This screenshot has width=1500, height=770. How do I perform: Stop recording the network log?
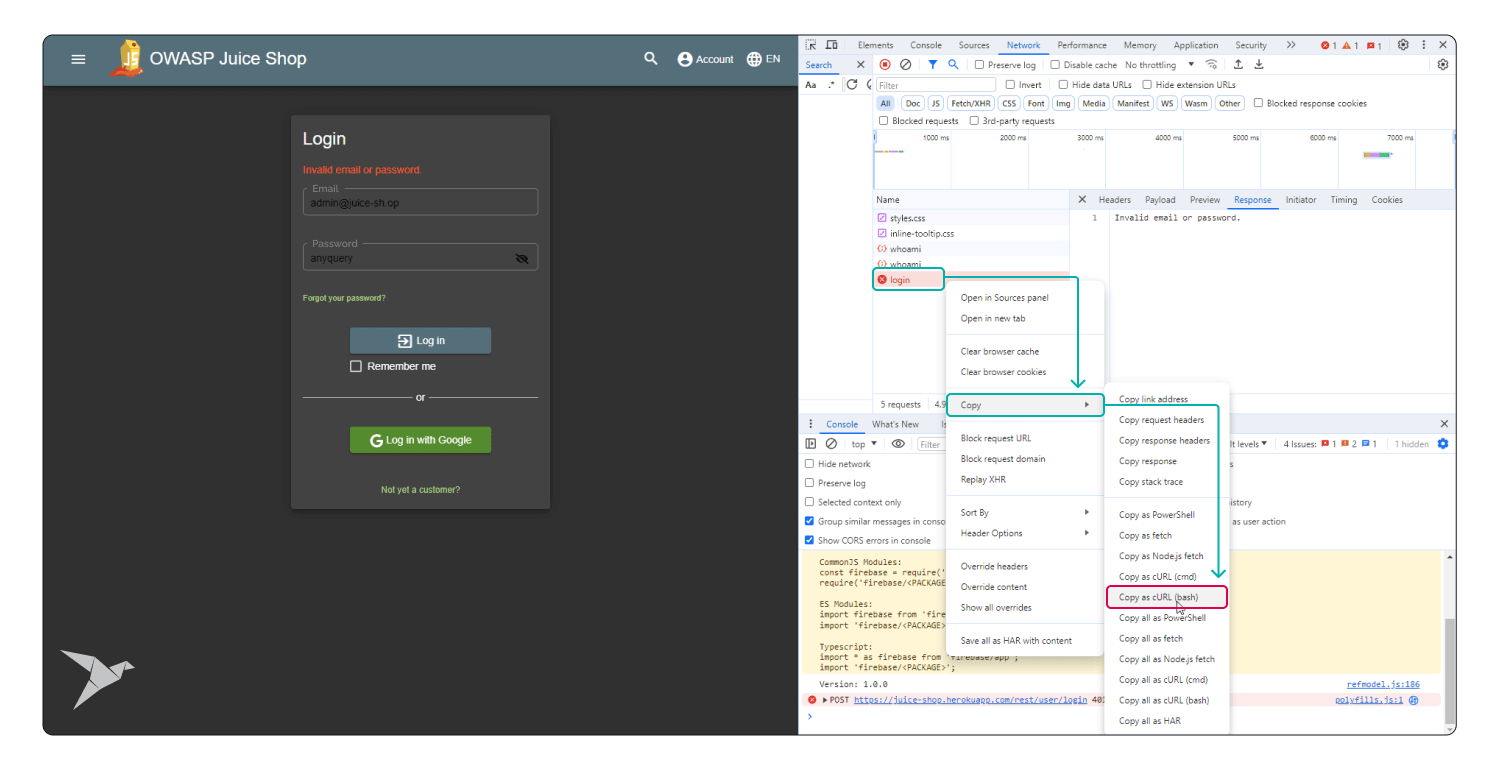884,64
